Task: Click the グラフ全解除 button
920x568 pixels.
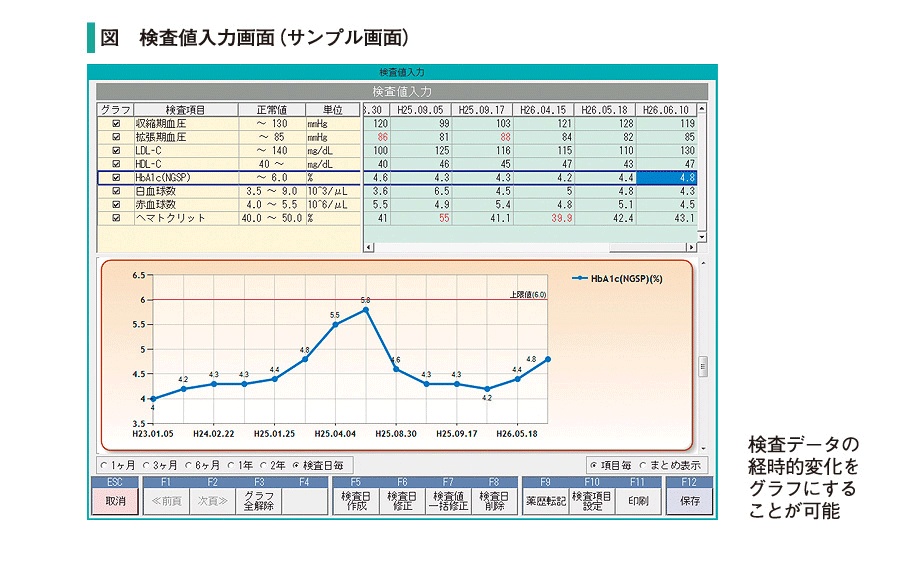Action: coord(258,500)
